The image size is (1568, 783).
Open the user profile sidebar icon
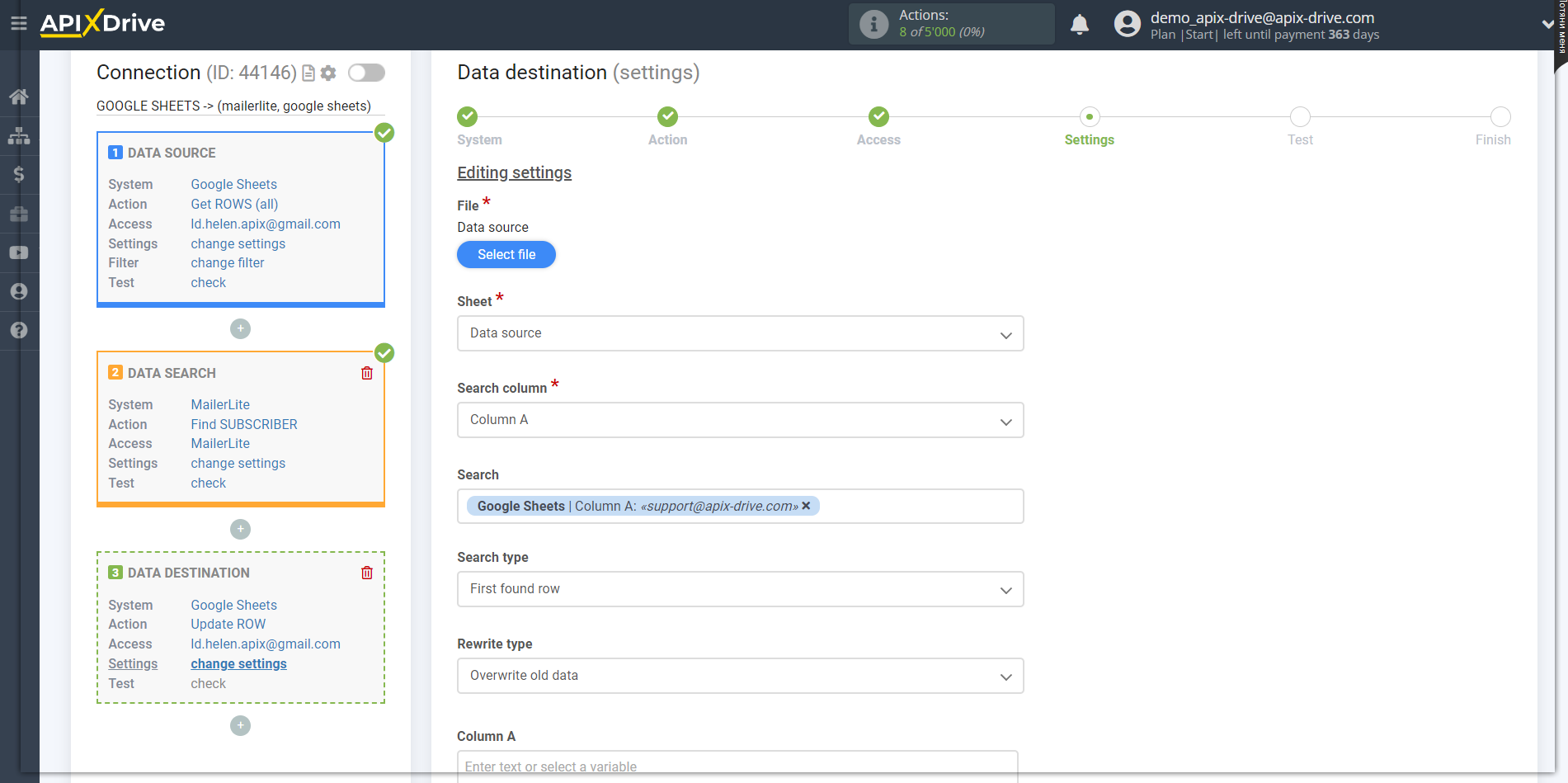19,291
